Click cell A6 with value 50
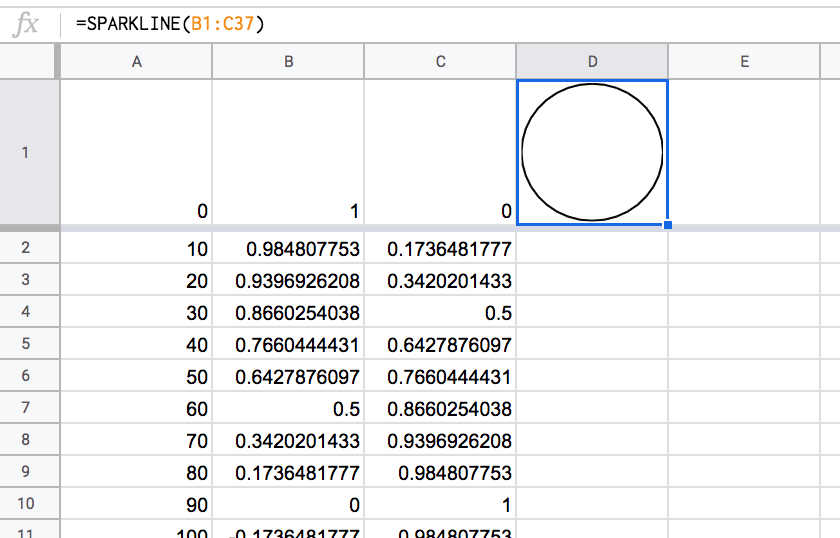 tap(137, 375)
